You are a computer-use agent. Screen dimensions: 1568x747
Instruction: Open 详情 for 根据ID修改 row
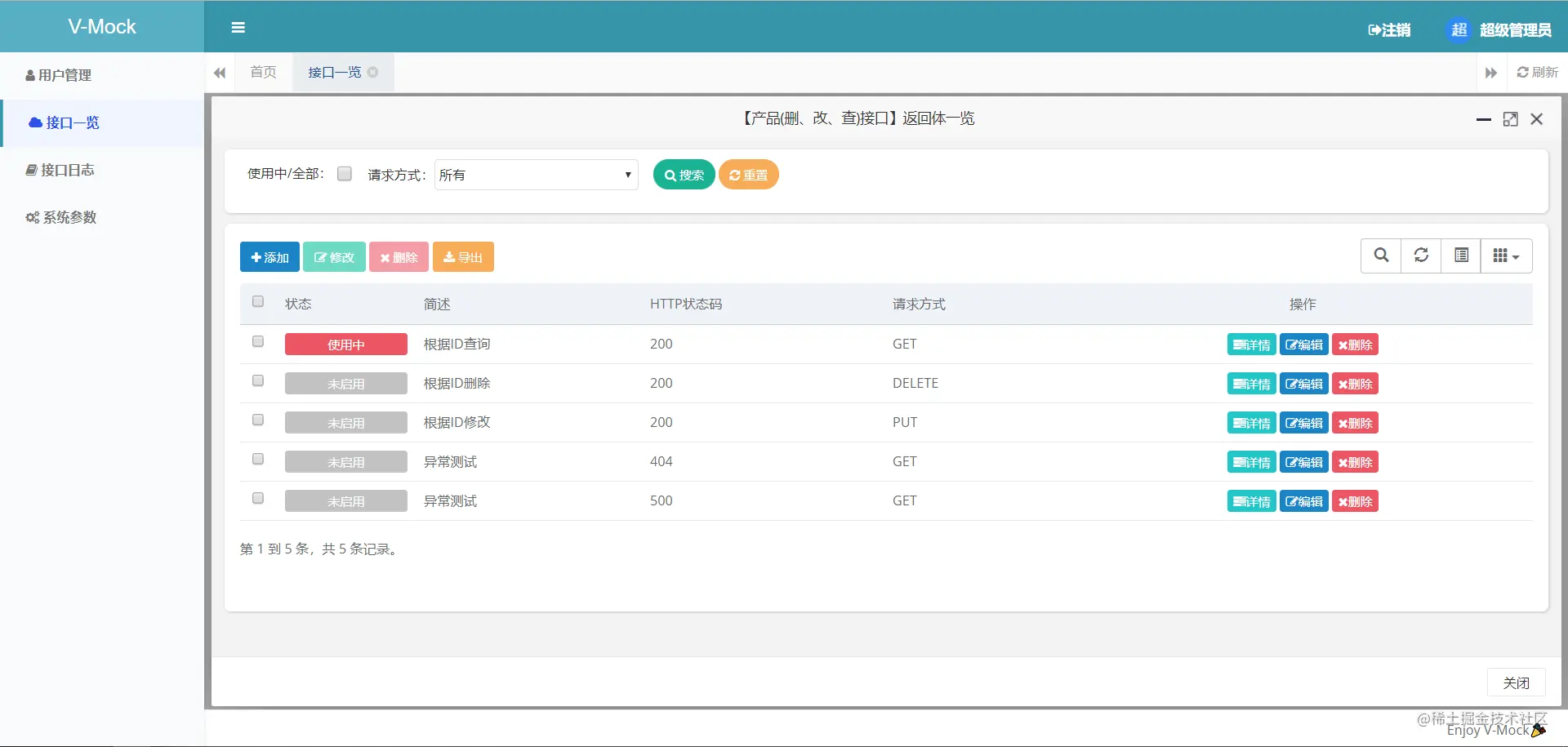(x=1251, y=423)
